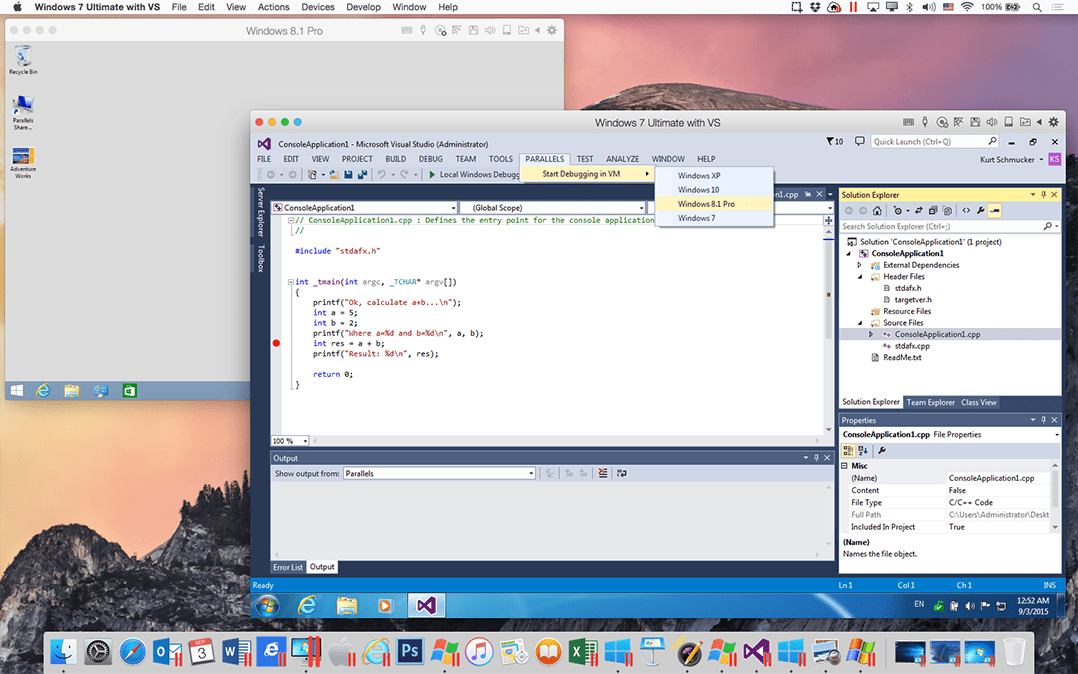
Task: Click the Server Explorer side tab
Action: point(261,212)
